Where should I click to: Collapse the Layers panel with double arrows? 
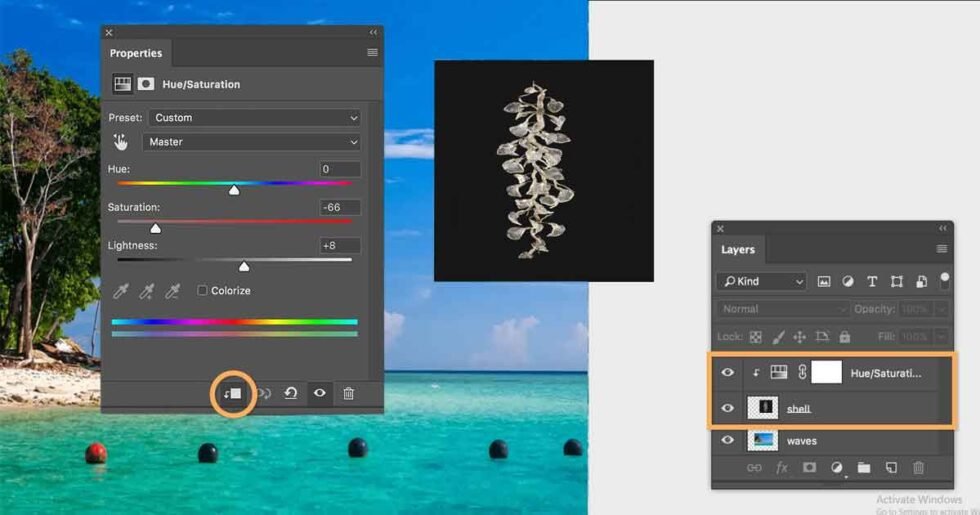(942, 229)
